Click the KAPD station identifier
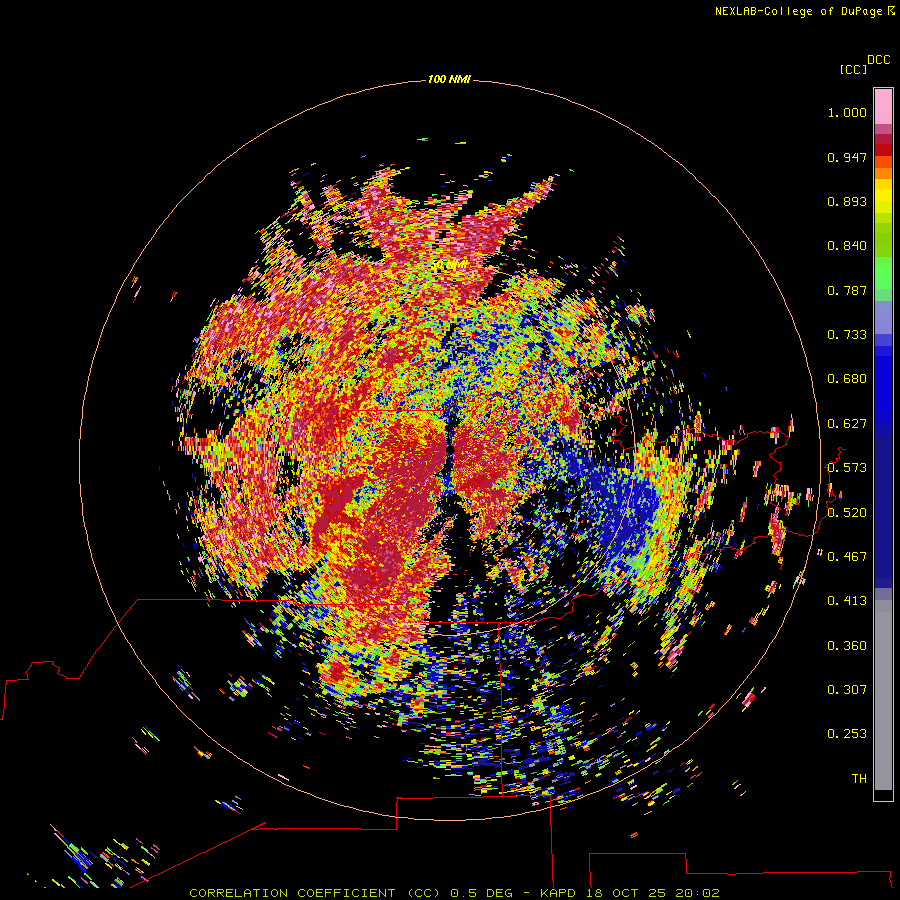Screen dimensions: 900x900 (559, 893)
